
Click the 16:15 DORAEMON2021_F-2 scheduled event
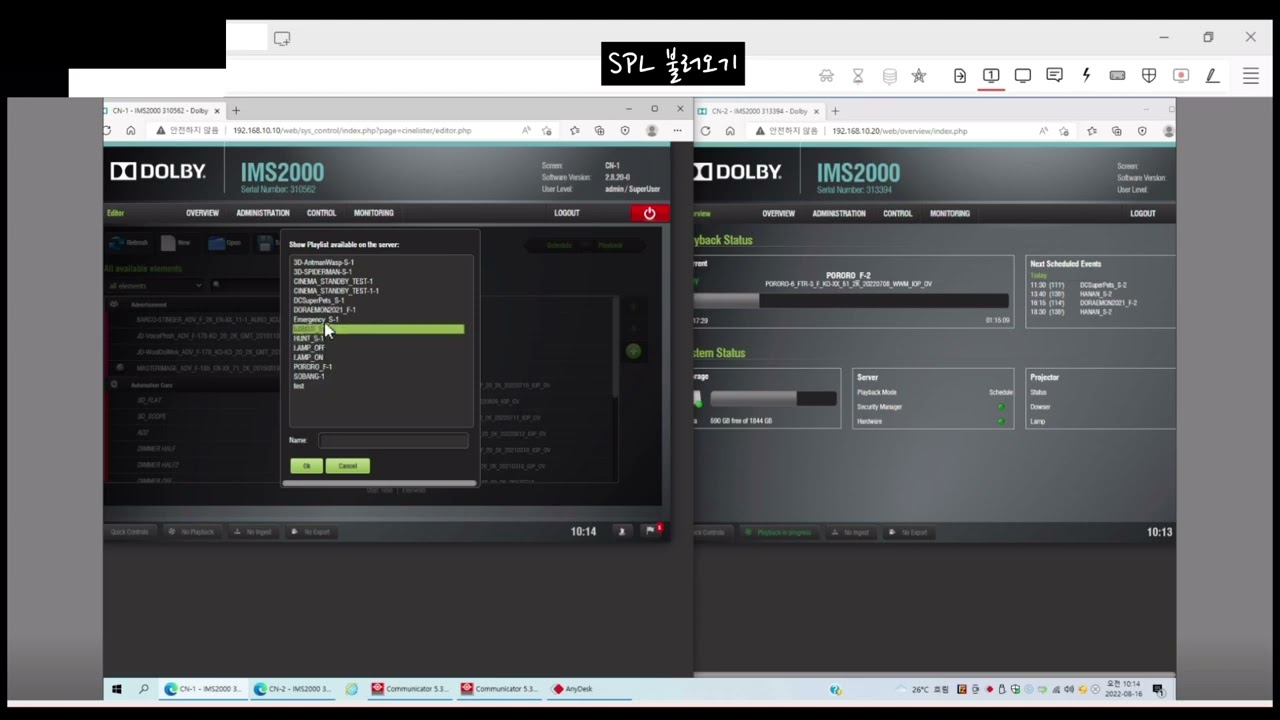tap(1084, 303)
